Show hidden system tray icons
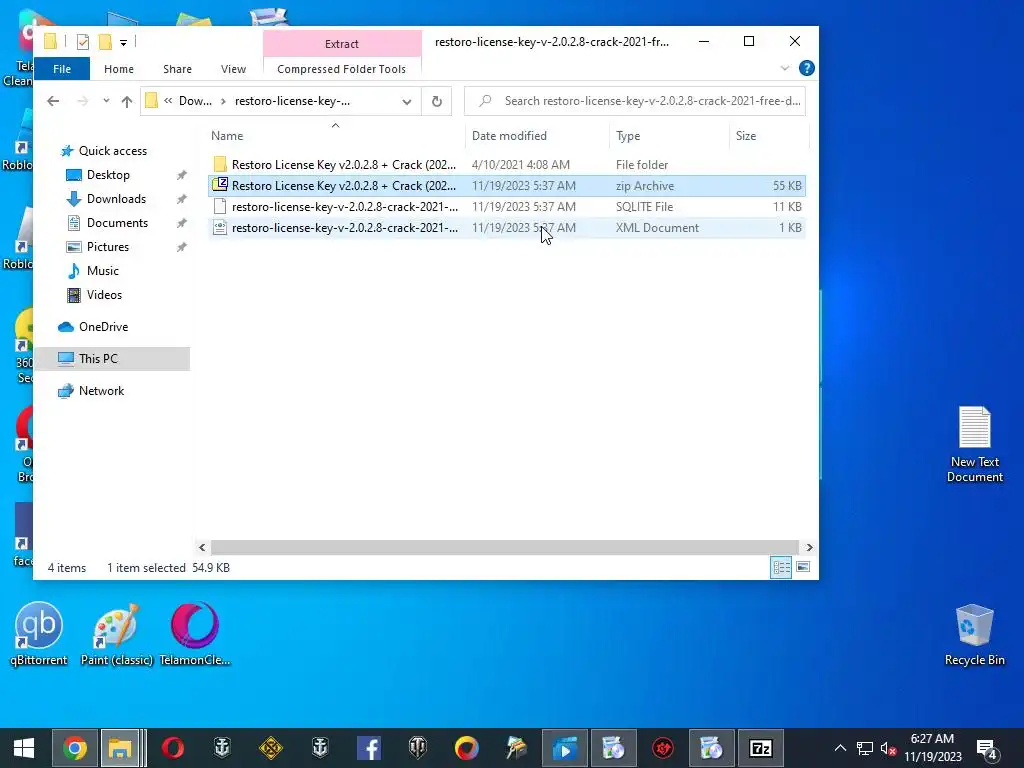Viewport: 1024px width, 768px height. (840, 748)
